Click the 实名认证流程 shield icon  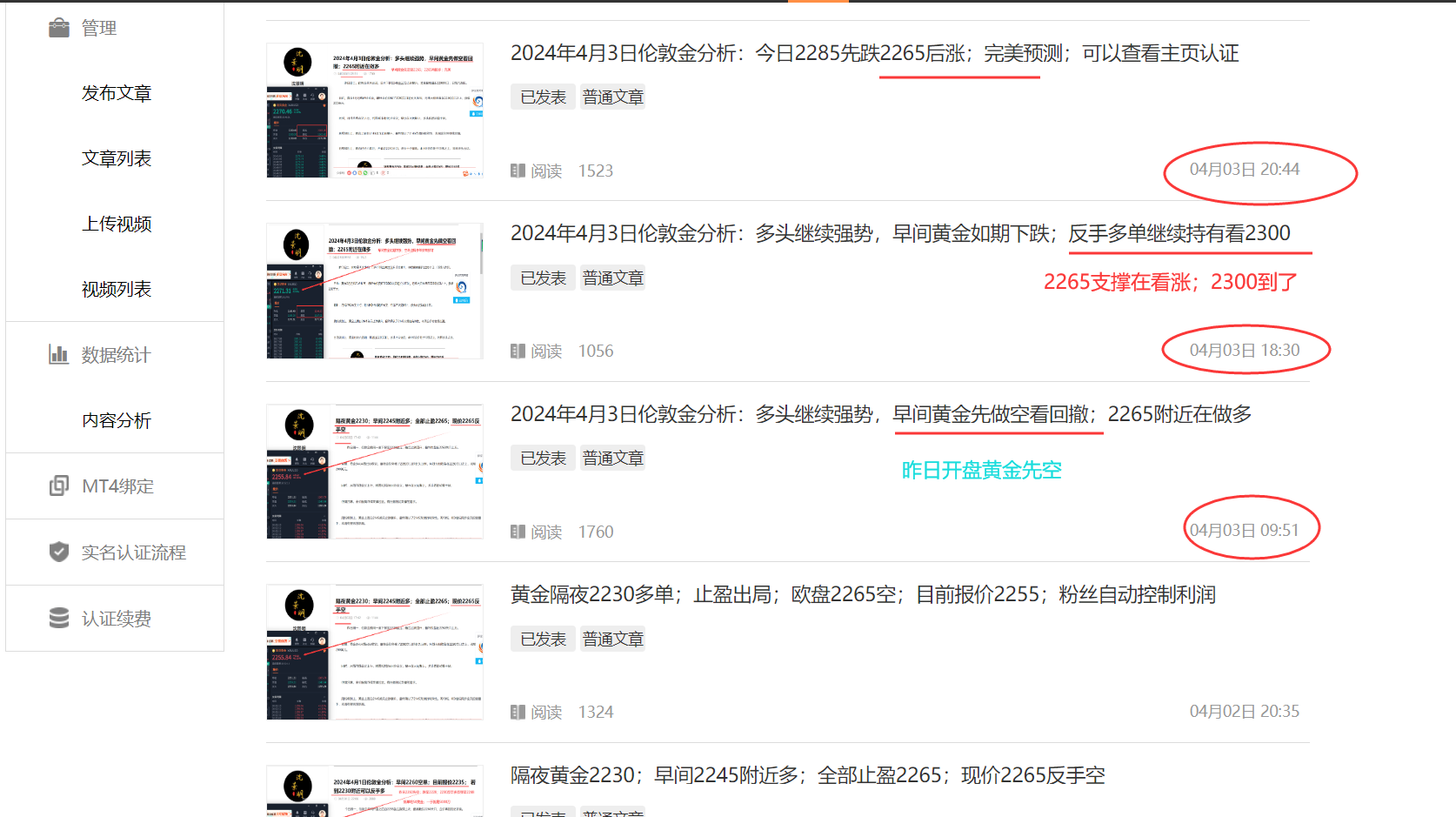tap(57, 551)
